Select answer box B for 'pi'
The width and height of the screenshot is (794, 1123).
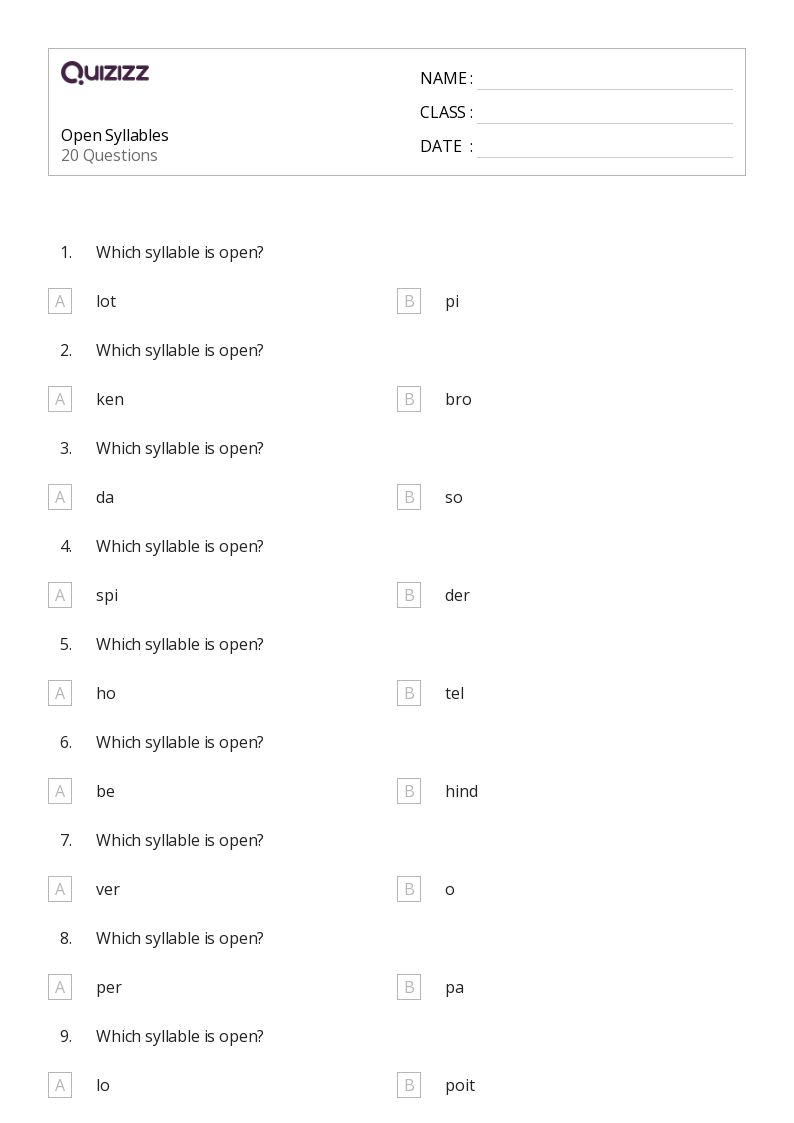click(x=409, y=302)
